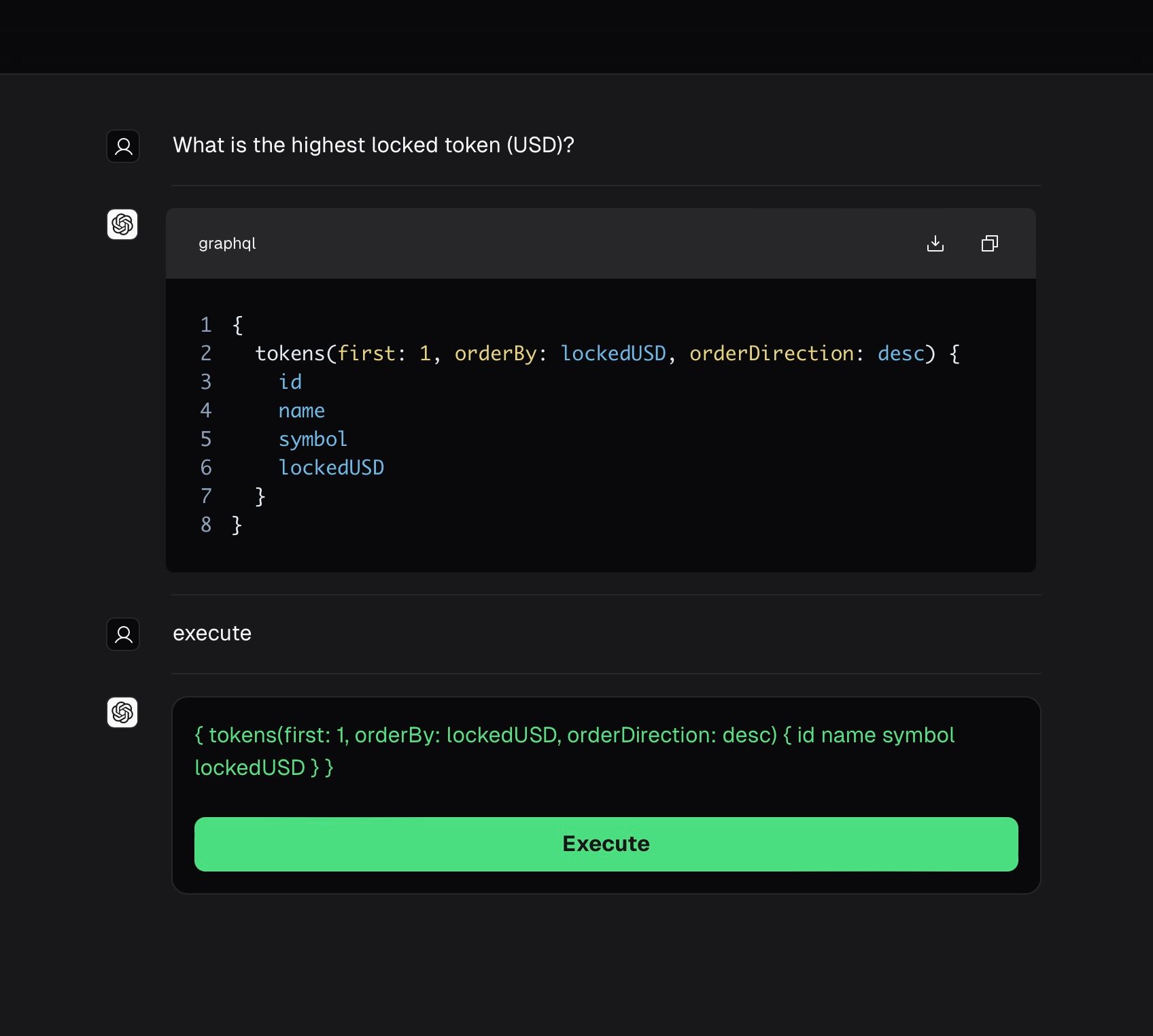Click the user avatar beside the locked token question
Image resolution: width=1153 pixels, height=1036 pixels.
[x=123, y=146]
